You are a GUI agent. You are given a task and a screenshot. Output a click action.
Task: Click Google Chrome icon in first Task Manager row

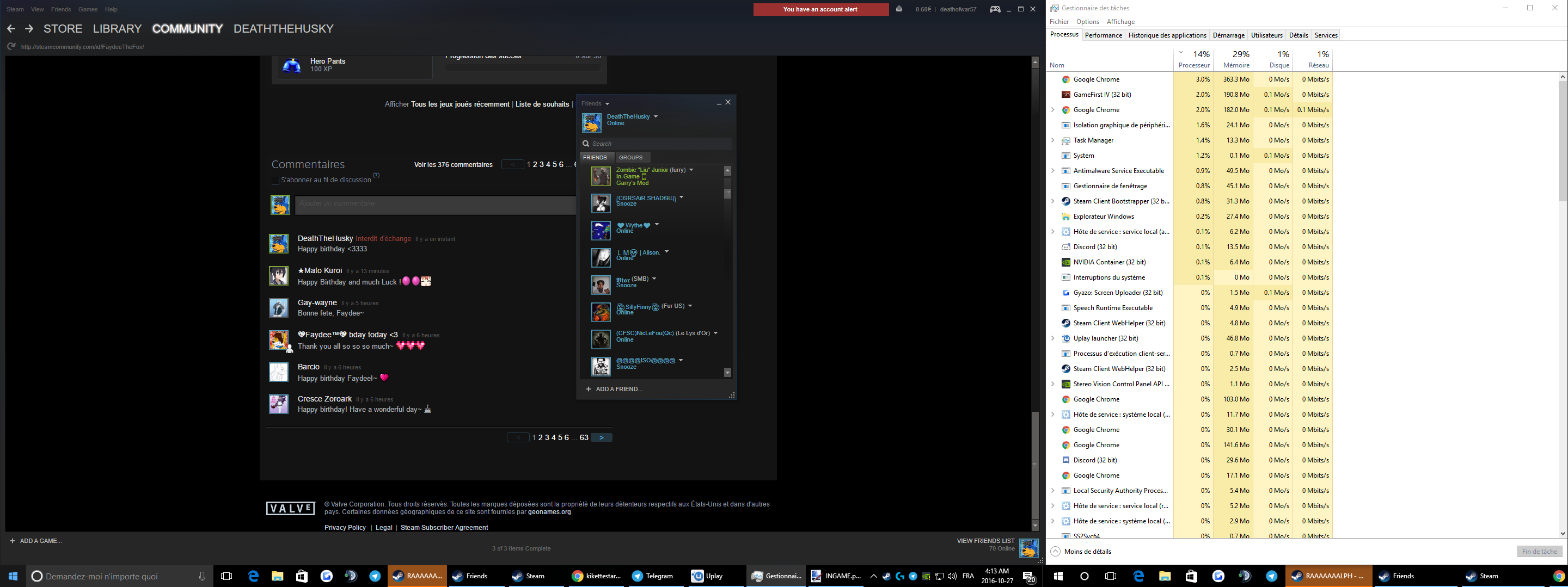(x=1066, y=79)
